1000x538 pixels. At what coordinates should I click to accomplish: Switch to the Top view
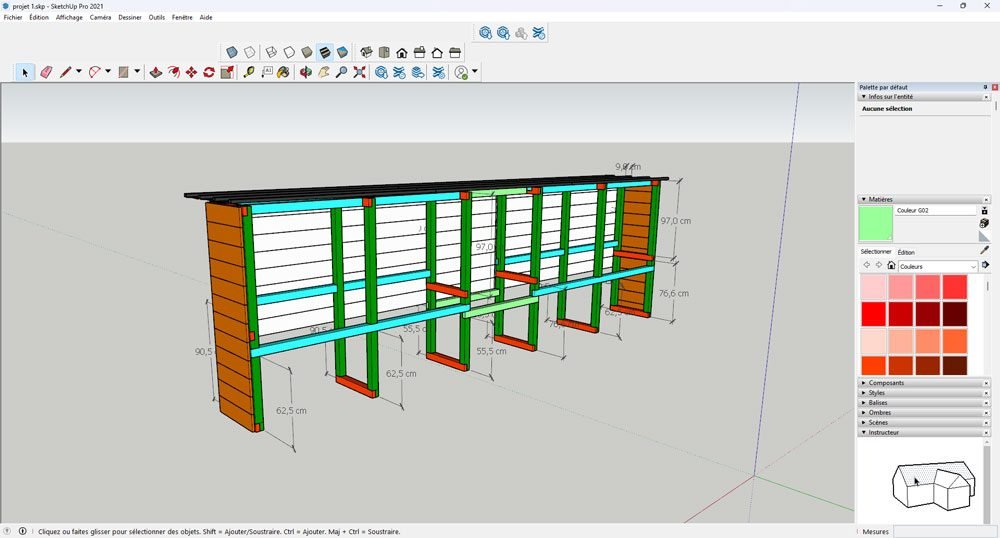tap(384, 52)
